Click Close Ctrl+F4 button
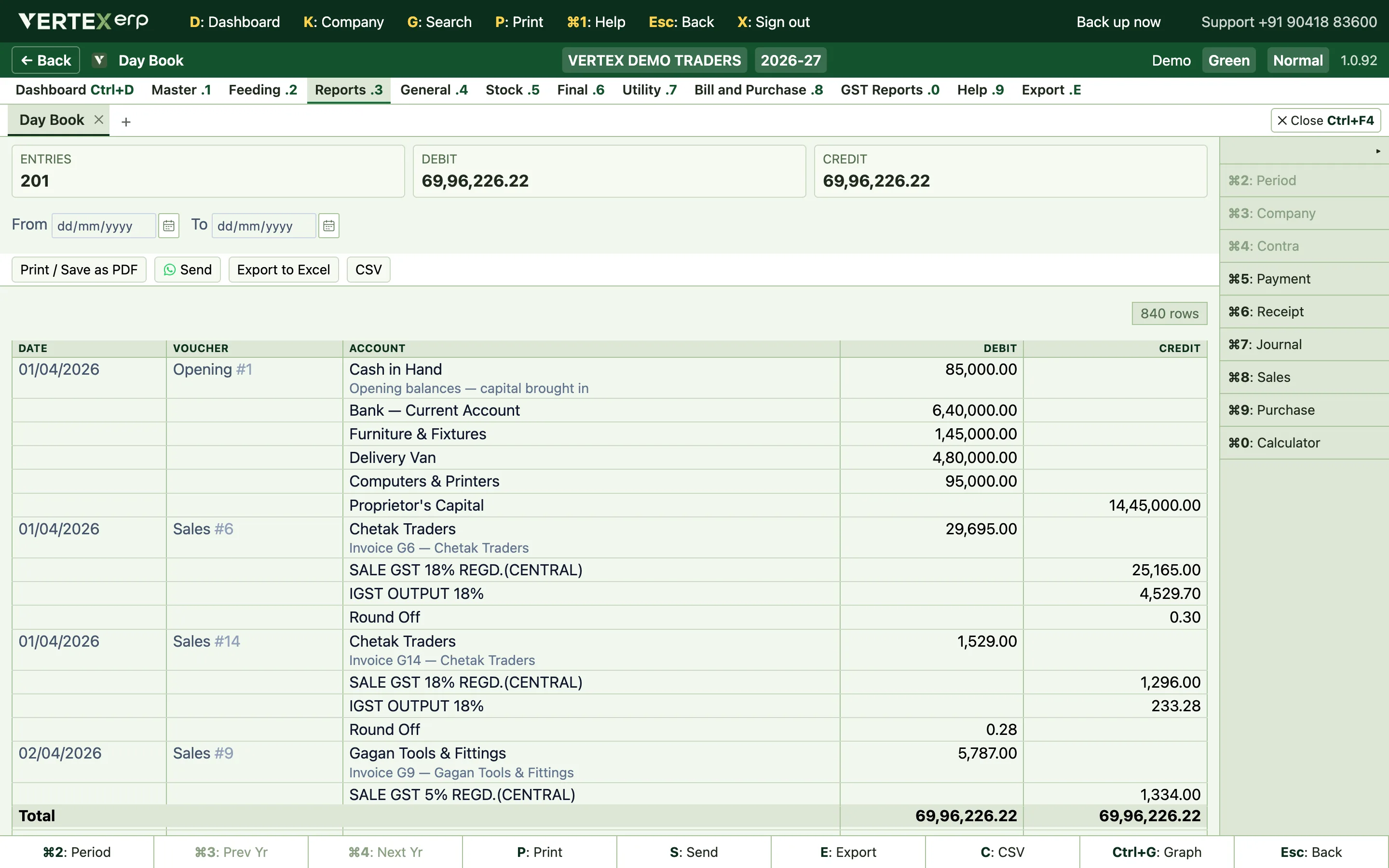 (1326, 121)
